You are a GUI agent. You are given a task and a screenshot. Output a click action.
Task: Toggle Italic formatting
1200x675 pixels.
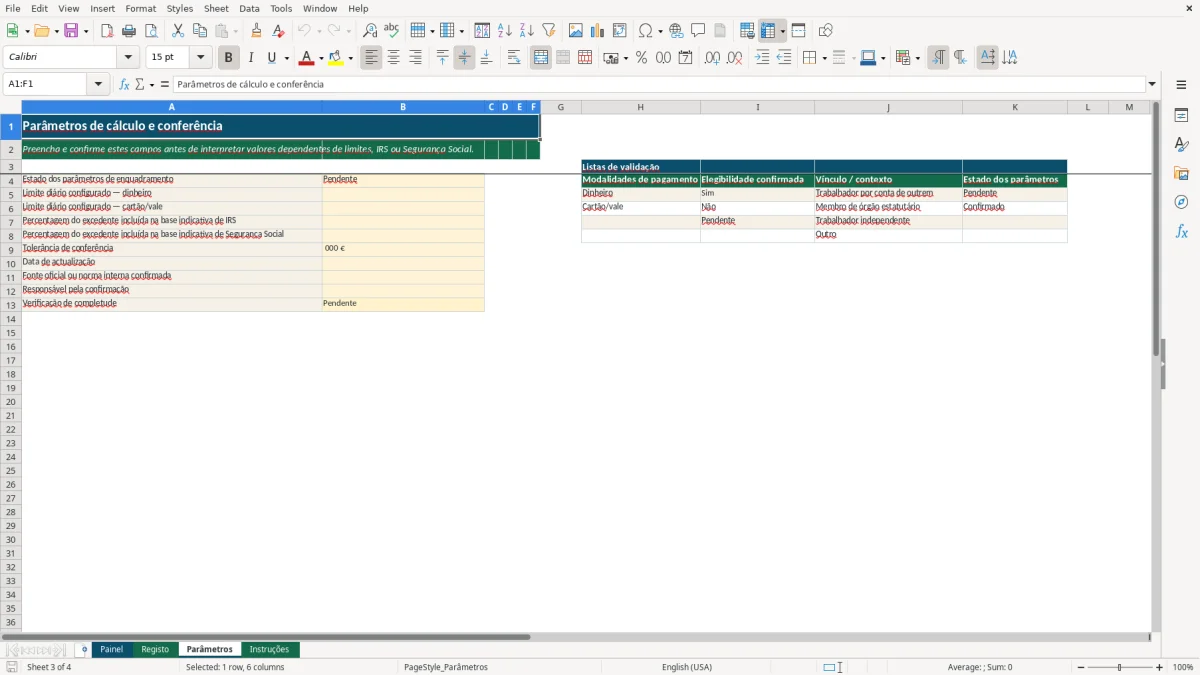pyautogui.click(x=251, y=58)
